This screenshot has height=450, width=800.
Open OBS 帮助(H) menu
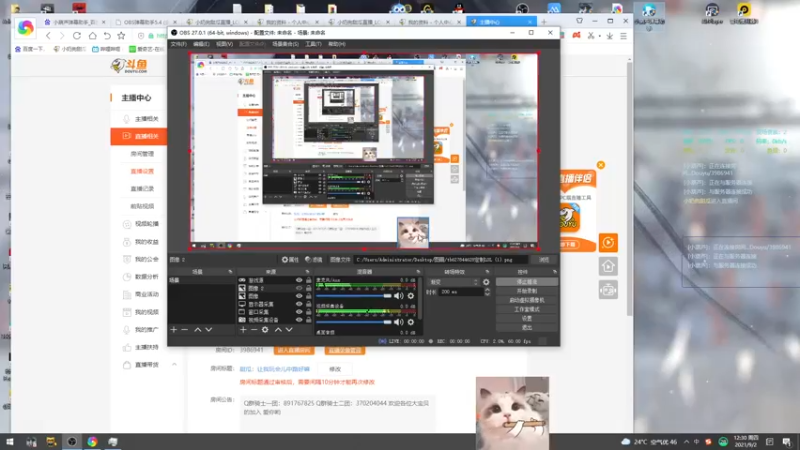[x=337, y=44]
